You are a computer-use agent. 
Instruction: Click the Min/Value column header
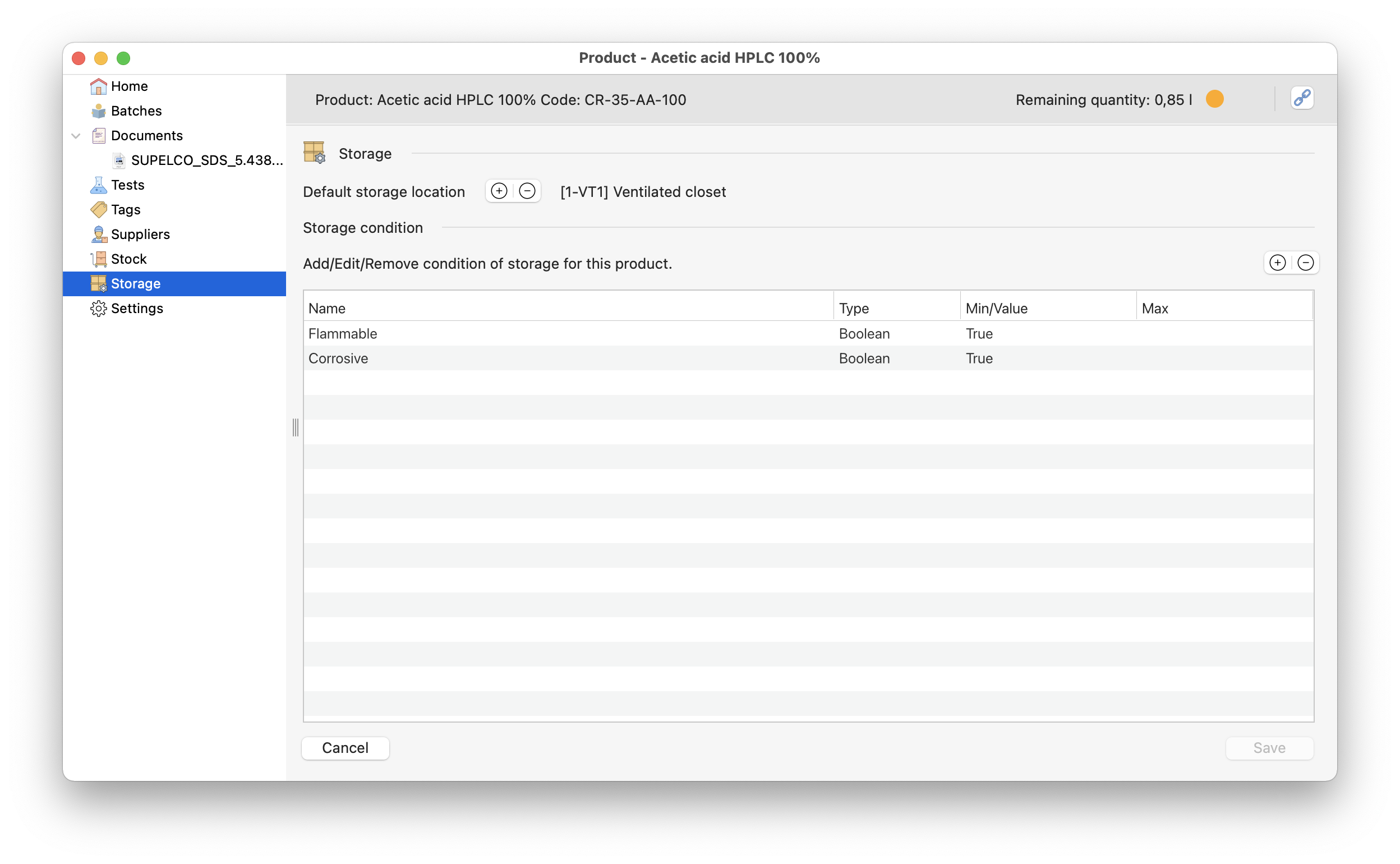1048,309
